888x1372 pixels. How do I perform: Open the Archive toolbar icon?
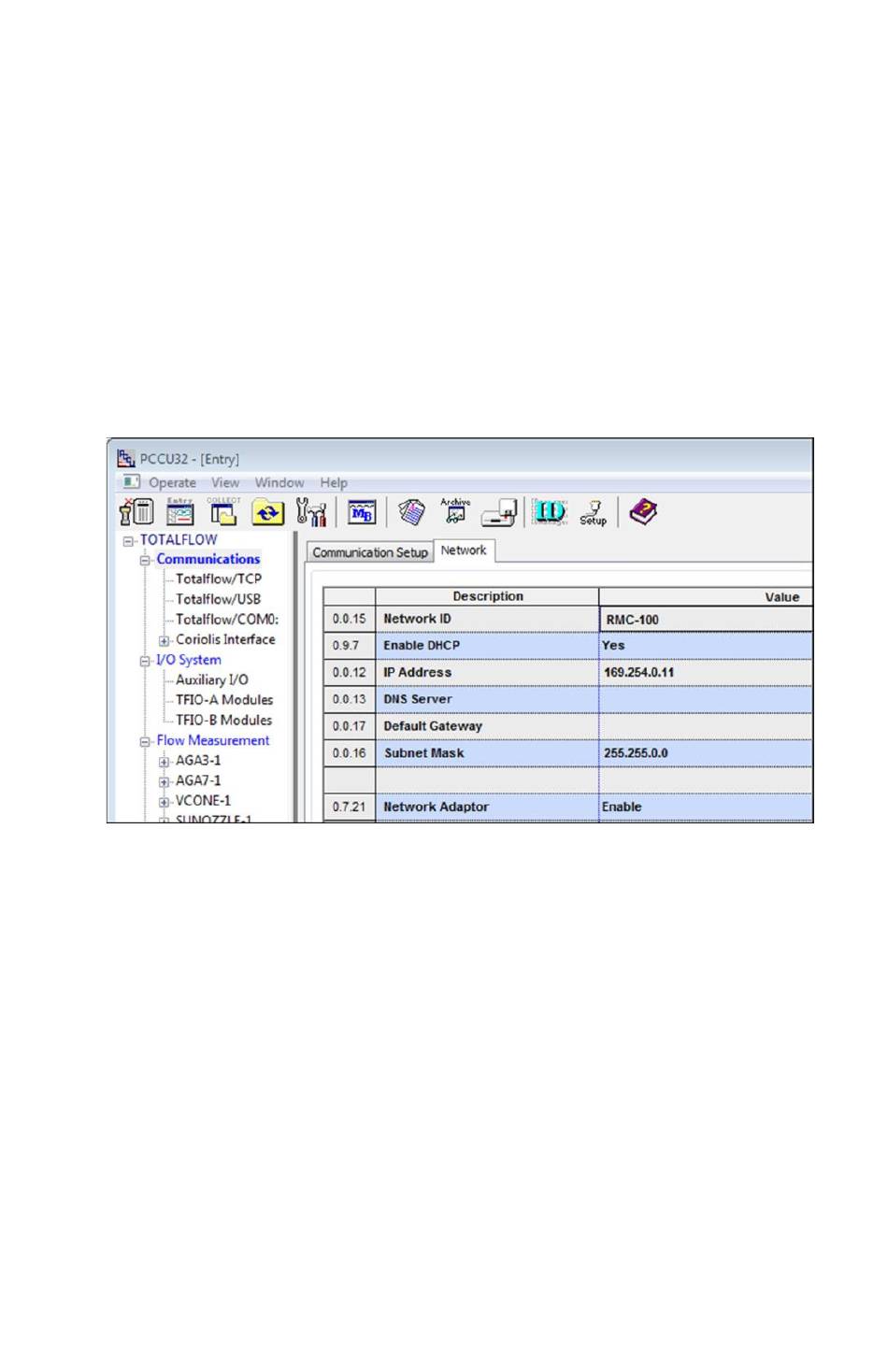tap(455, 510)
